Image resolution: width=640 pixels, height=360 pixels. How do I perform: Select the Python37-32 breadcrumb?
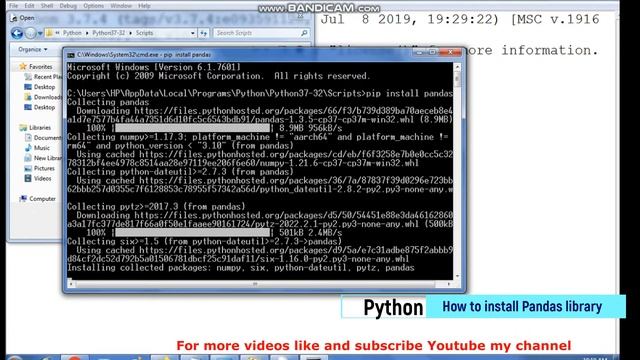(108, 33)
